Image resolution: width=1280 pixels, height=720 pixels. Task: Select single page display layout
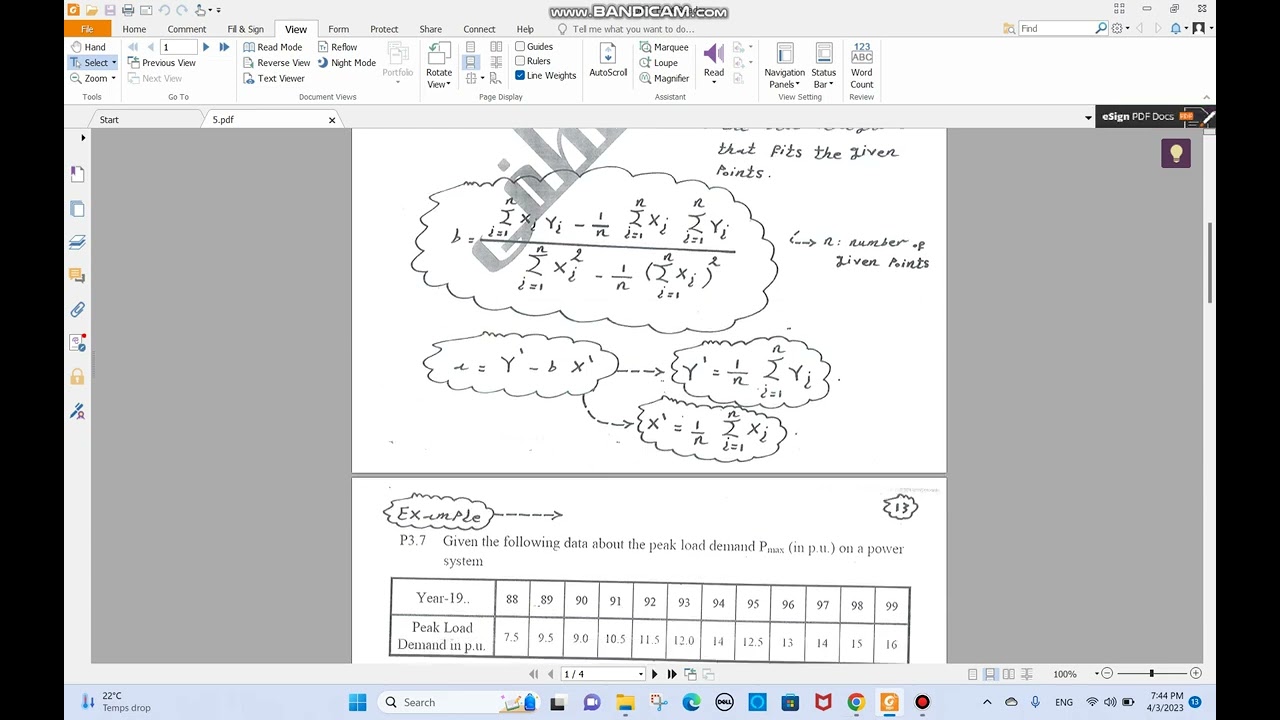tap(471, 47)
